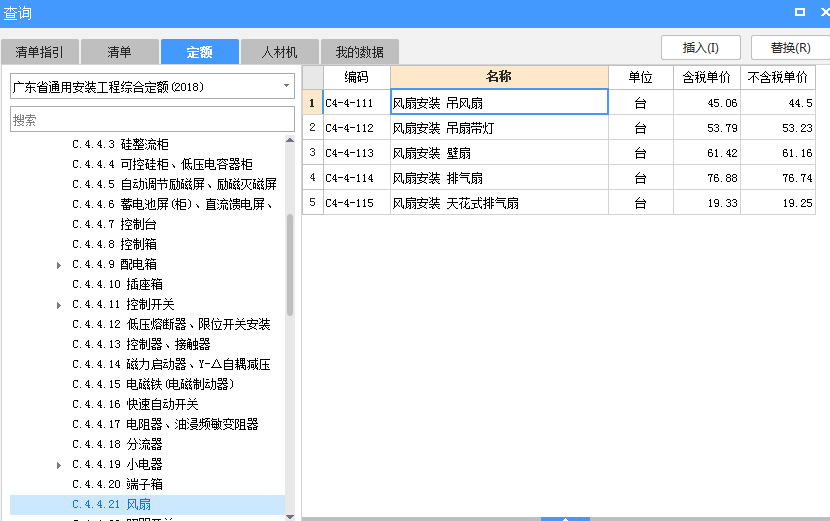
Task: Expand the C.4.4.19 小电器 node
Action: coord(59,465)
